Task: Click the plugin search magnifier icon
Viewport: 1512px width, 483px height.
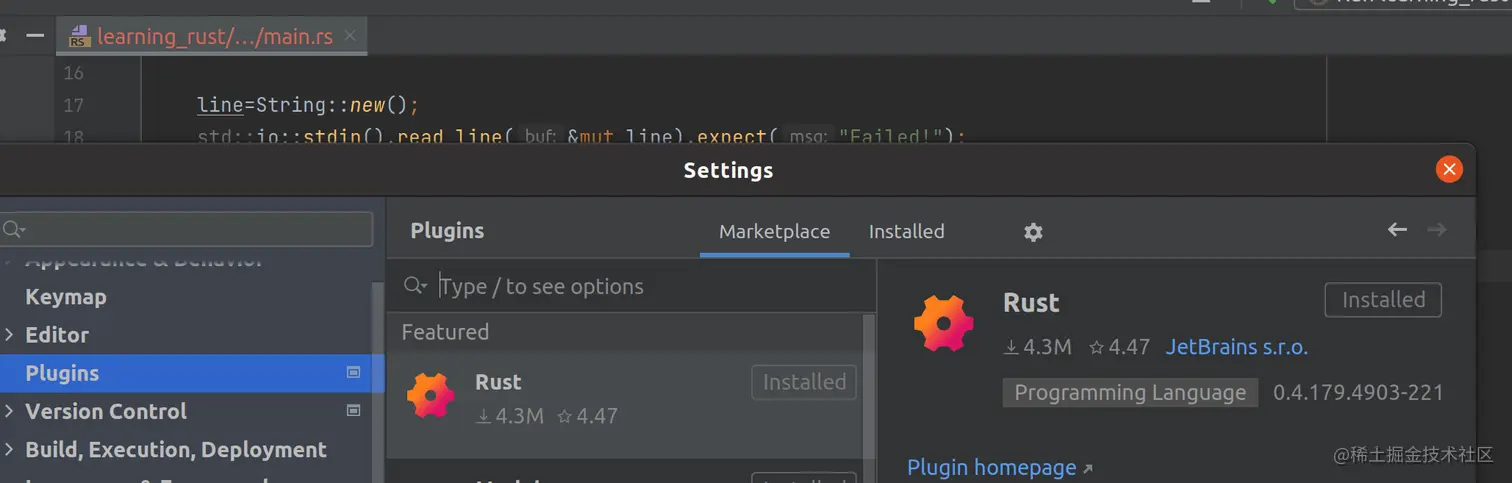Action: click(x=415, y=287)
